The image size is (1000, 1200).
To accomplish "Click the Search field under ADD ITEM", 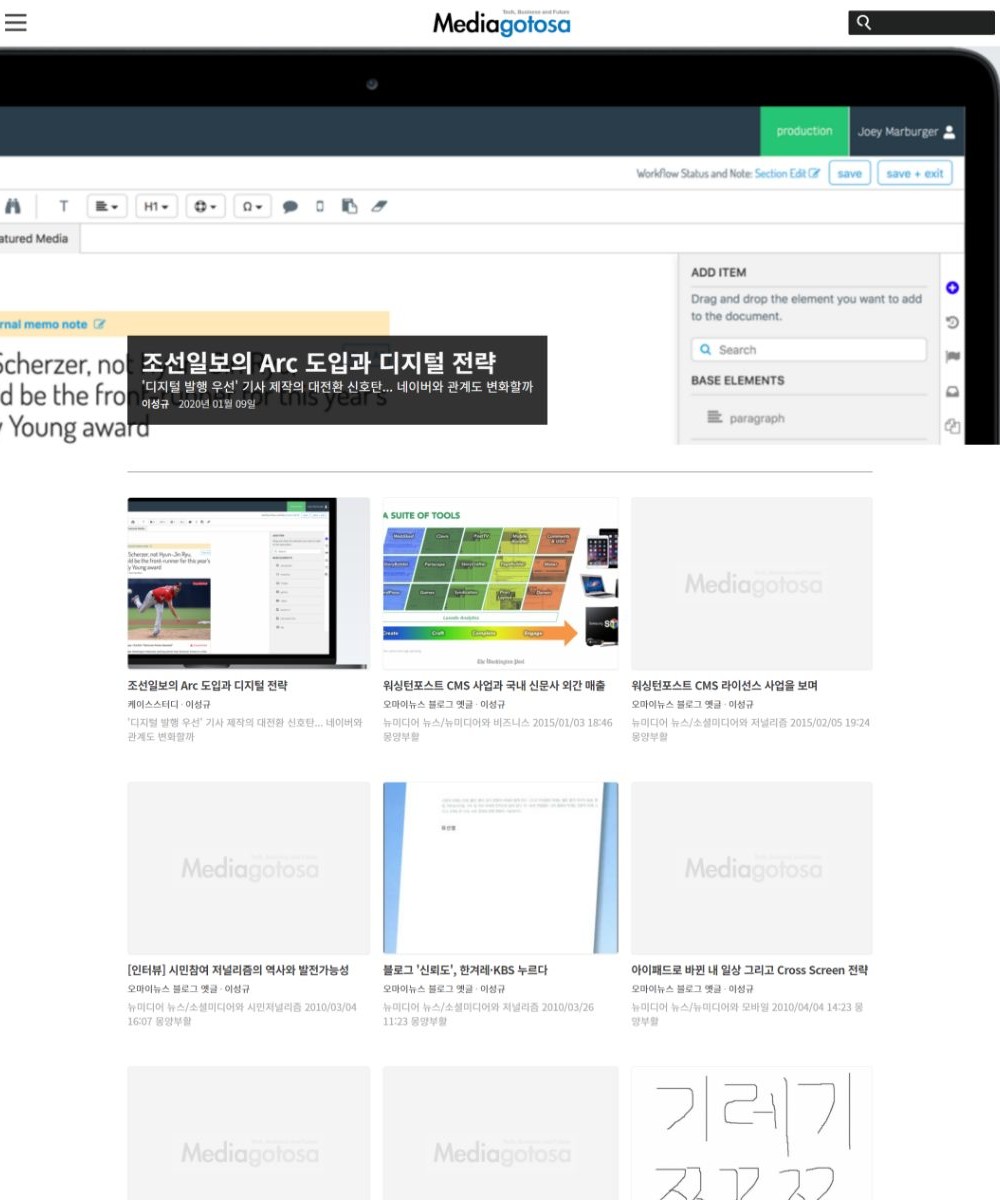I will point(808,350).
